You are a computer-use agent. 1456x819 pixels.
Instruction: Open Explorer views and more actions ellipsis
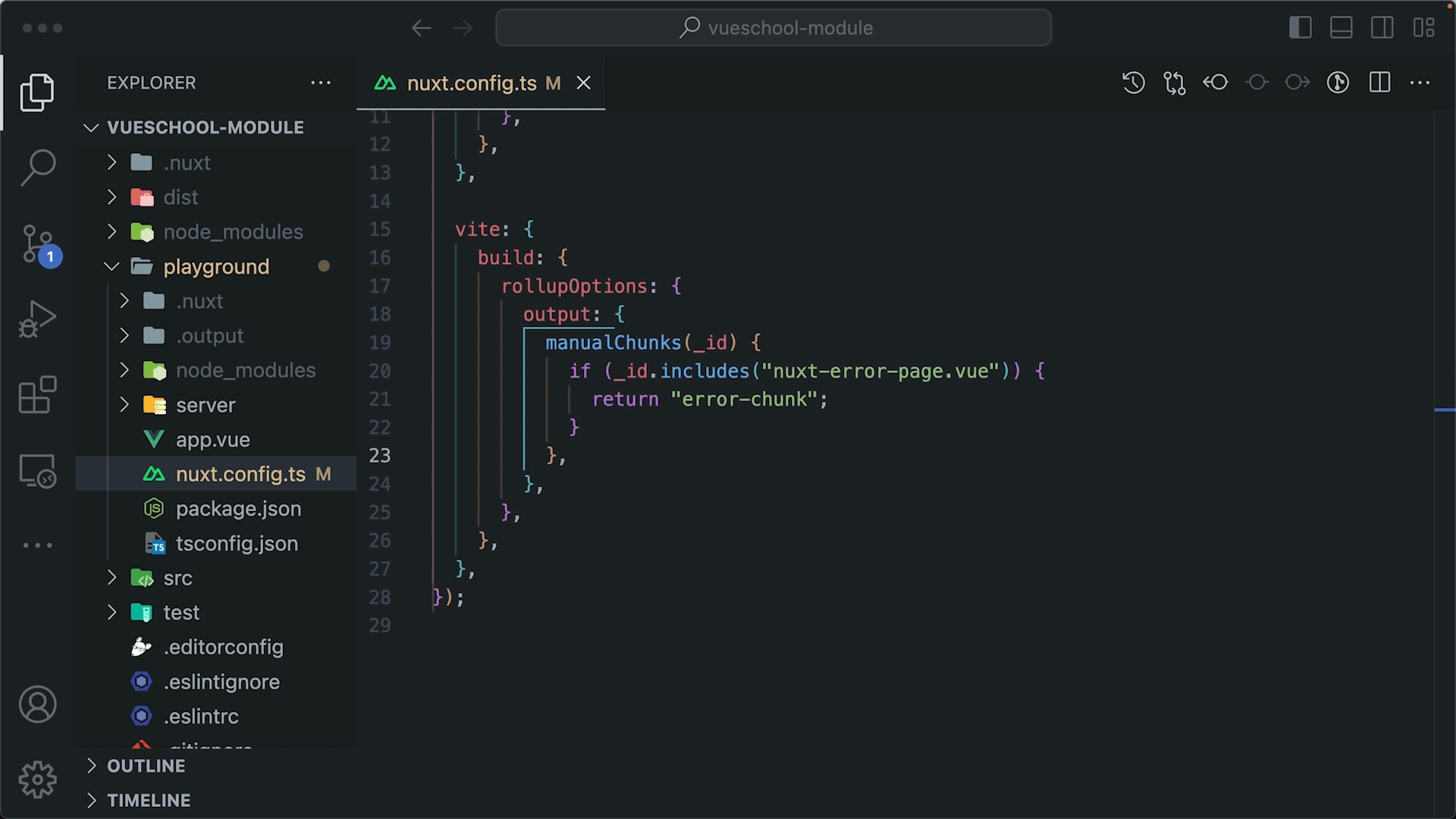click(321, 83)
